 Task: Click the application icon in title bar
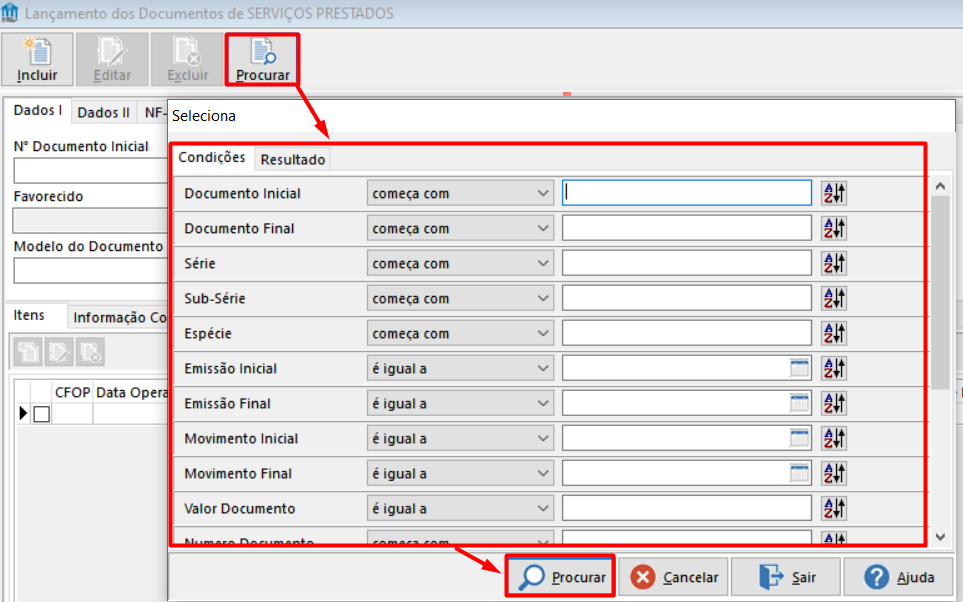pos(10,13)
